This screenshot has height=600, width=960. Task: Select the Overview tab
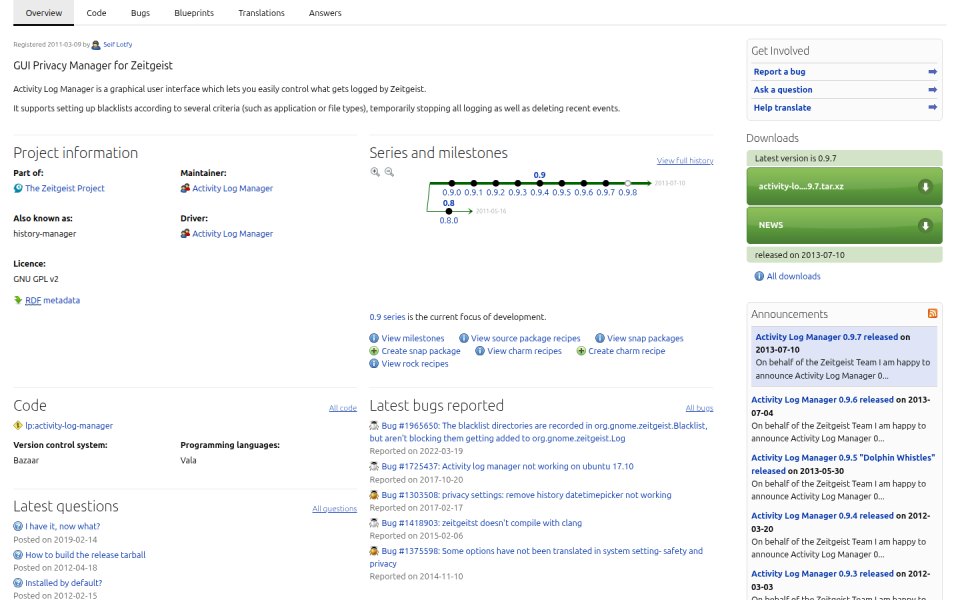tap(43, 13)
